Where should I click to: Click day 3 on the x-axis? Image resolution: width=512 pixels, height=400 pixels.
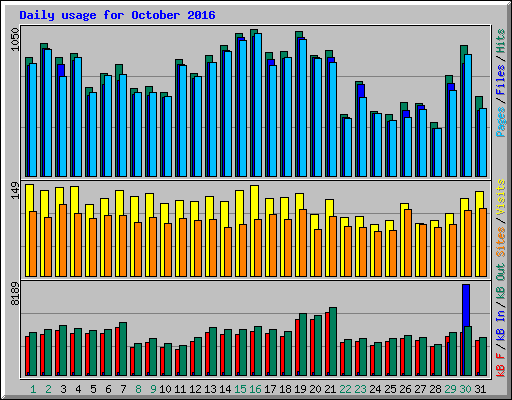(x=63, y=389)
